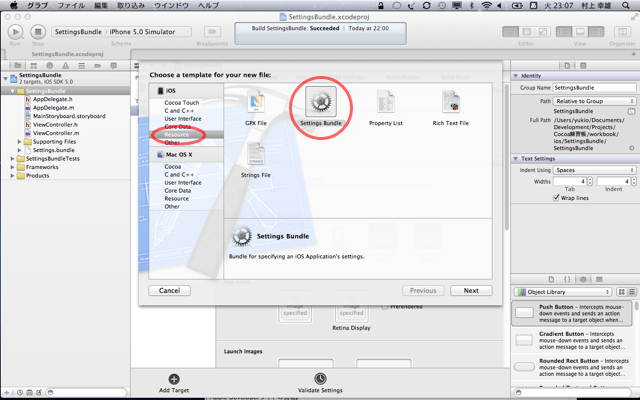
Task: Click Validate Settings button
Action: coord(320,383)
